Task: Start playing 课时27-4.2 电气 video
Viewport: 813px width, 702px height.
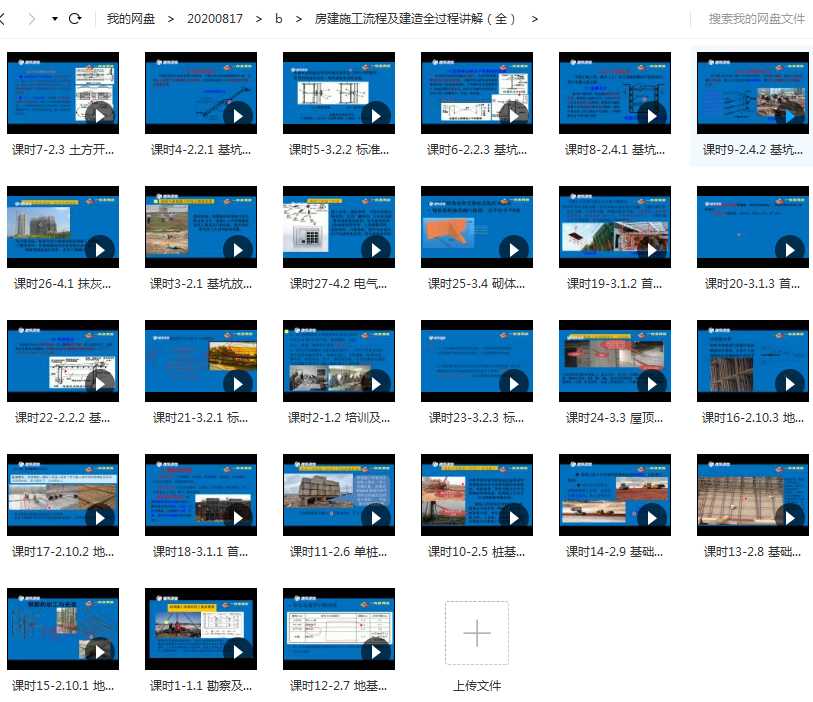Action: (x=375, y=249)
